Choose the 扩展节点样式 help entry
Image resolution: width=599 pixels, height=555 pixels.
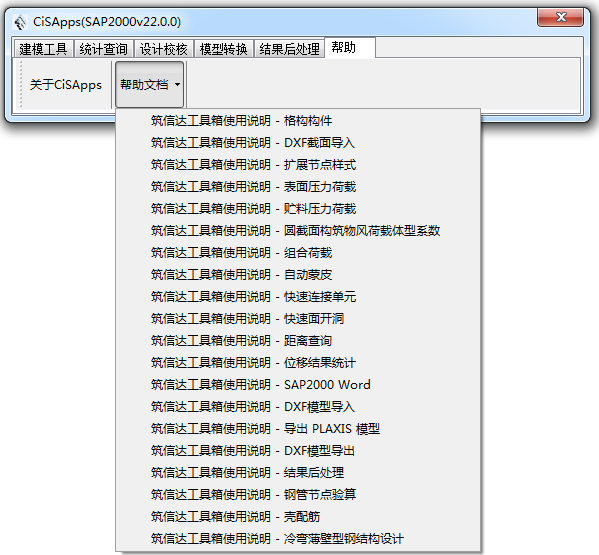point(298,165)
